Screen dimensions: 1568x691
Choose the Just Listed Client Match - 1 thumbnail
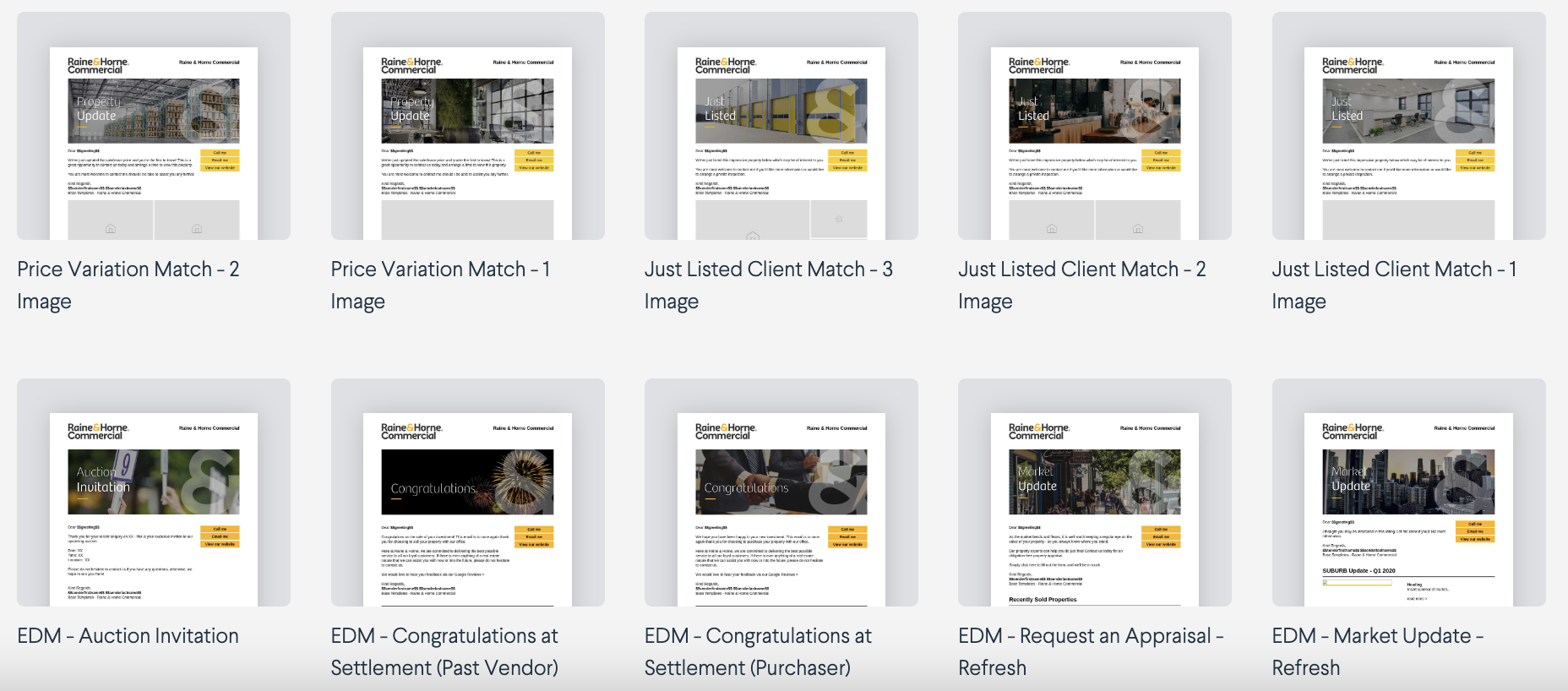pos(1408,127)
